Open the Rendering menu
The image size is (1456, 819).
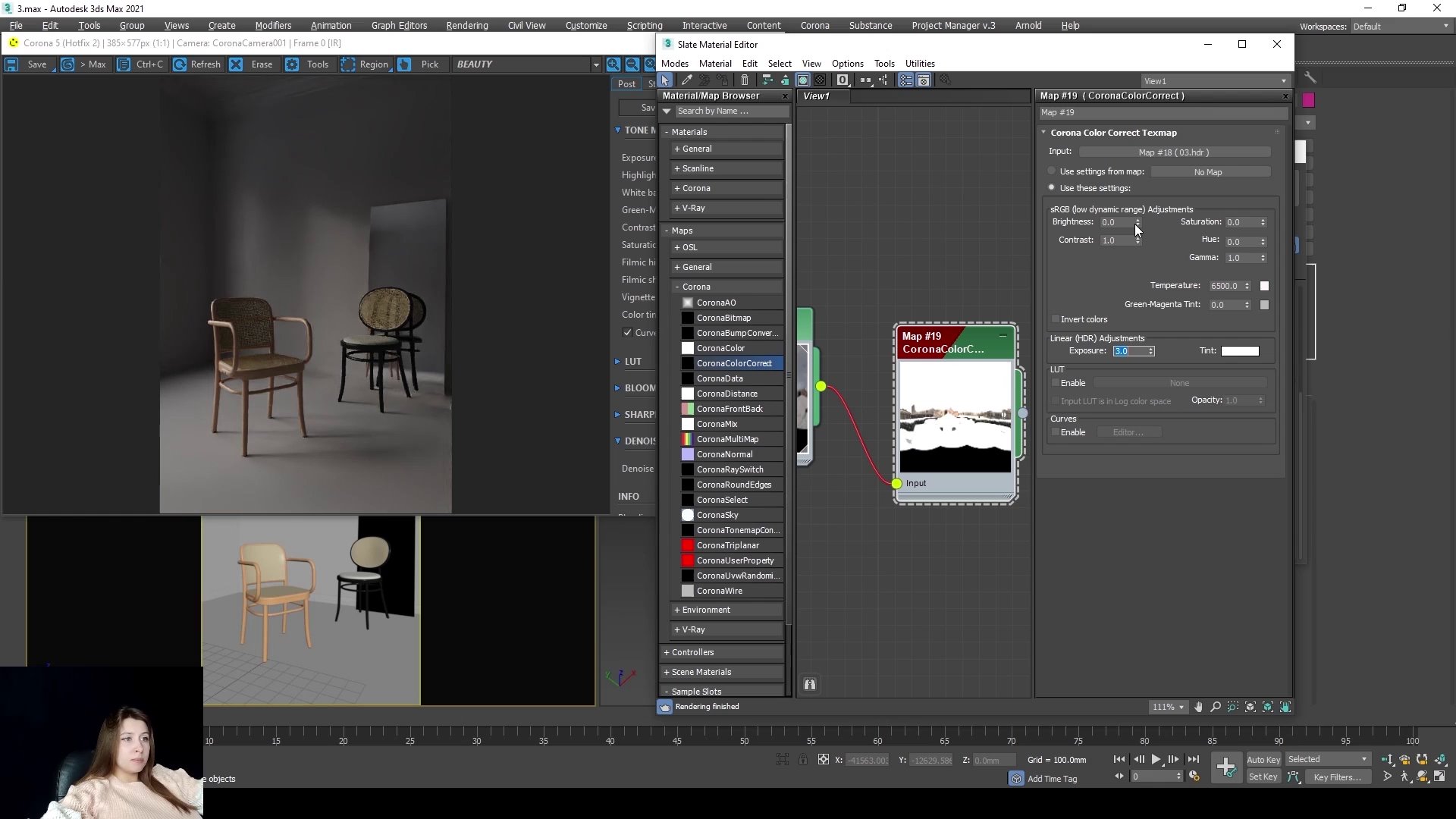[x=466, y=25]
